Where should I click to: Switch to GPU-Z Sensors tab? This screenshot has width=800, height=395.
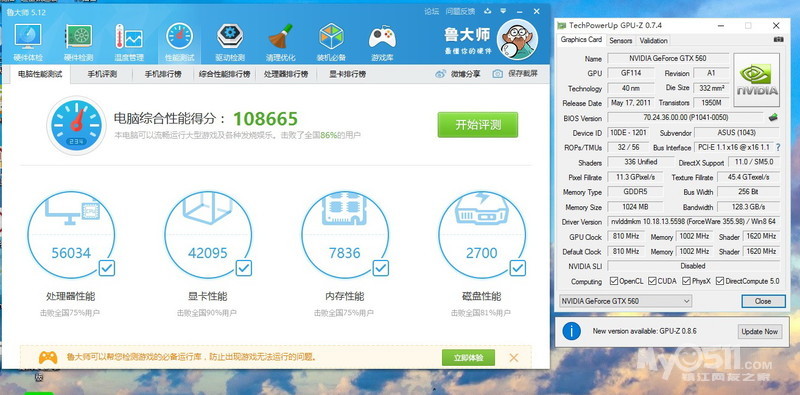[620, 40]
